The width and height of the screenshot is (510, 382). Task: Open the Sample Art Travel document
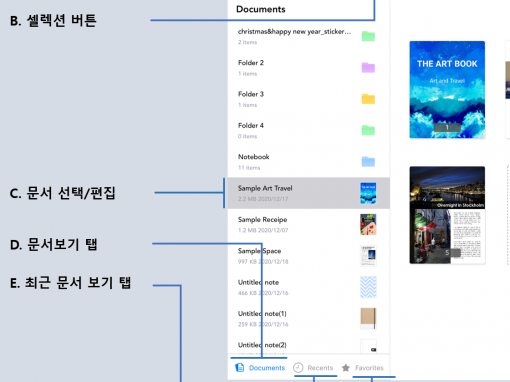tap(309, 193)
